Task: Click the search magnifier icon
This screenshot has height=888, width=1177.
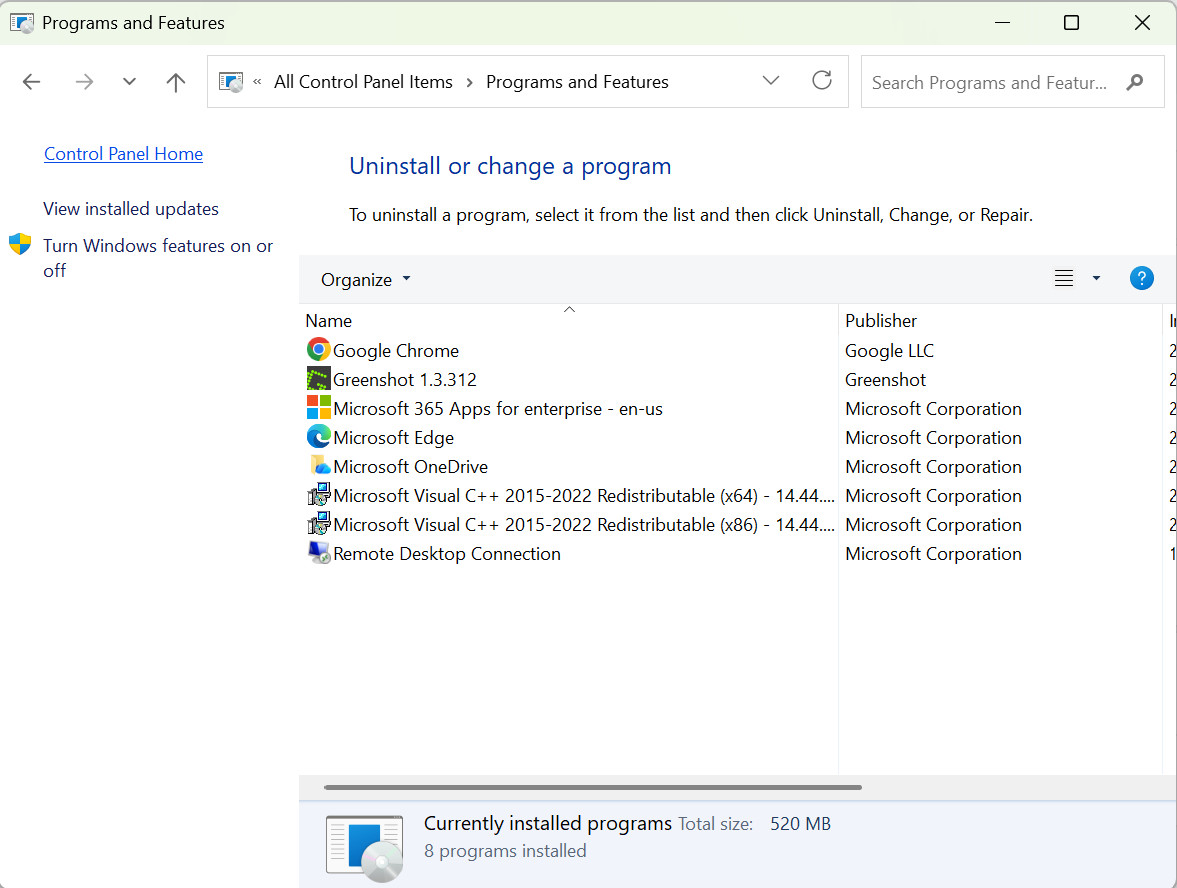Action: (1135, 82)
